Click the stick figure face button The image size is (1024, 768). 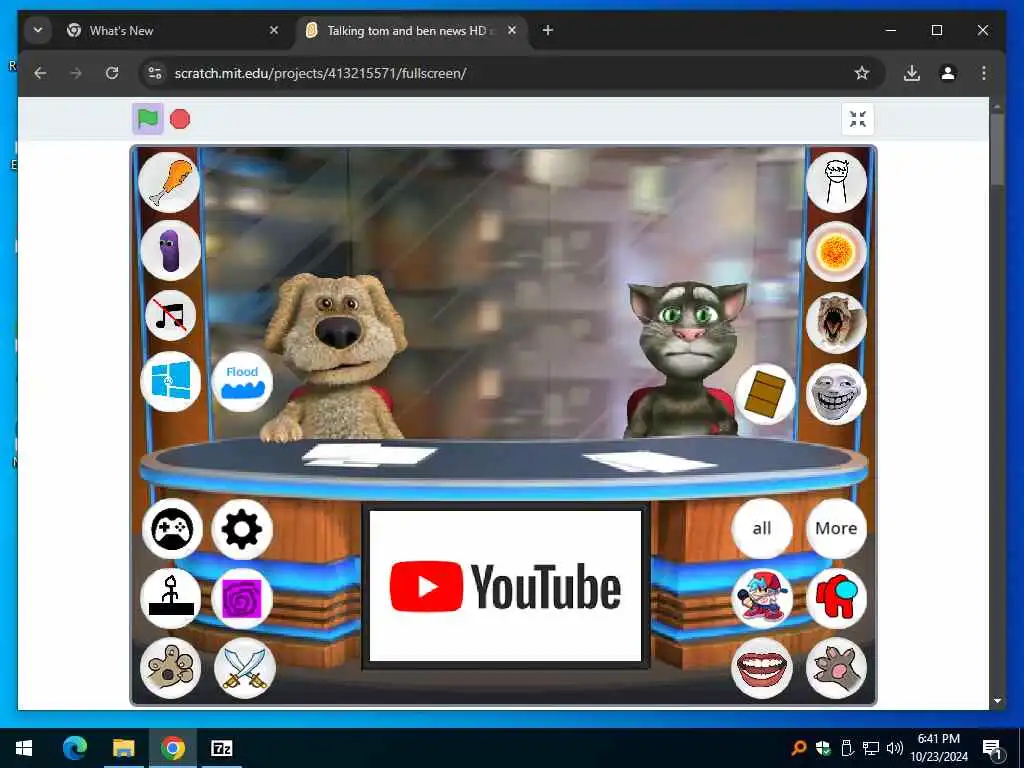pos(836,183)
